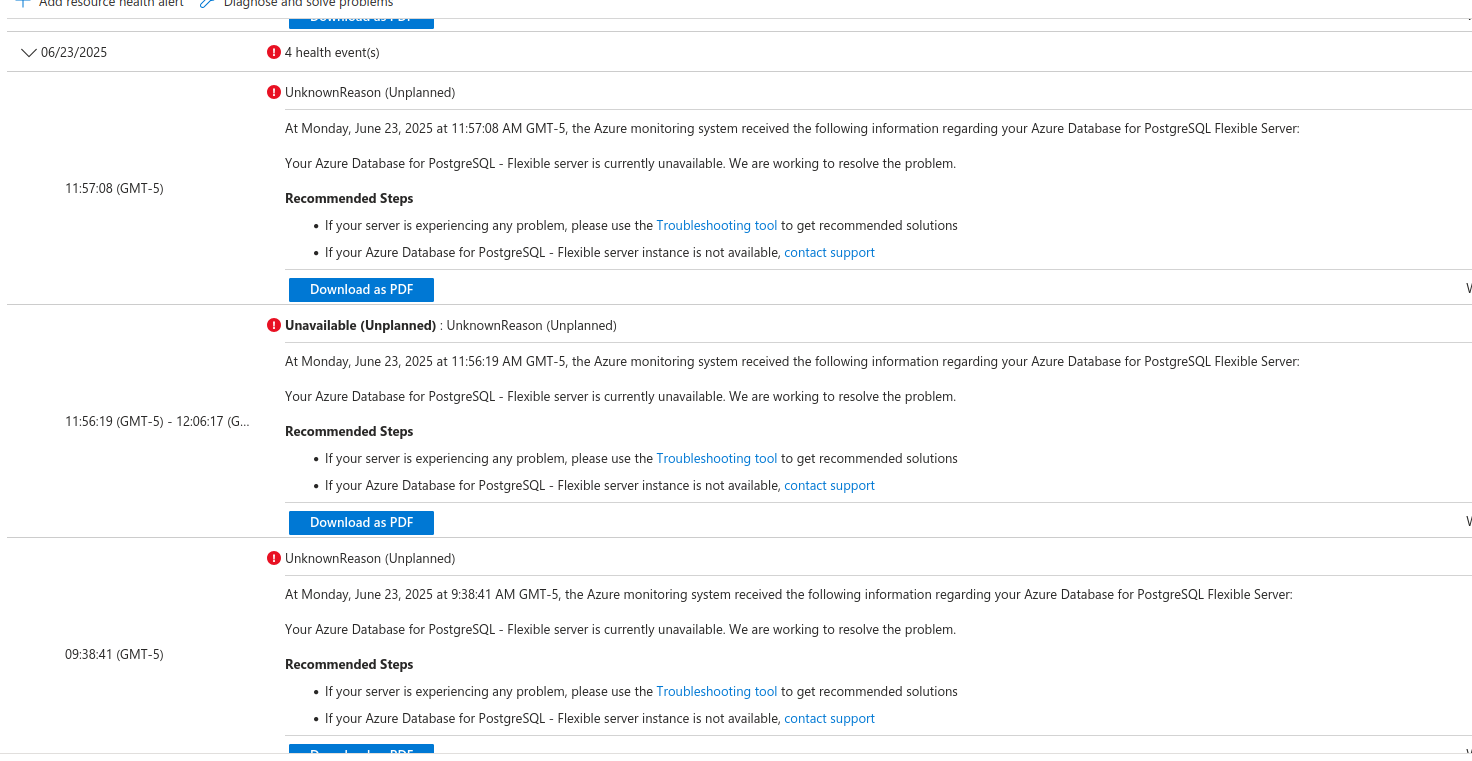
Task: Click error icon of 09:38:41 UnknownReason event
Action: (x=274, y=558)
